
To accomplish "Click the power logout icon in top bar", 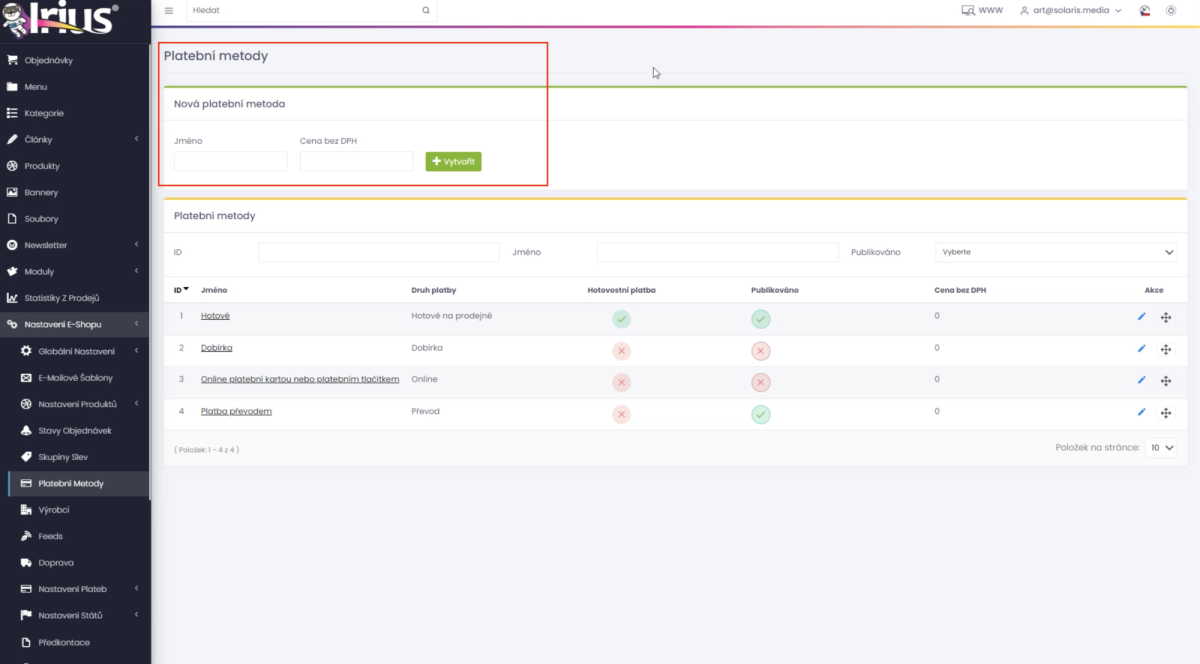I will tap(1171, 10).
